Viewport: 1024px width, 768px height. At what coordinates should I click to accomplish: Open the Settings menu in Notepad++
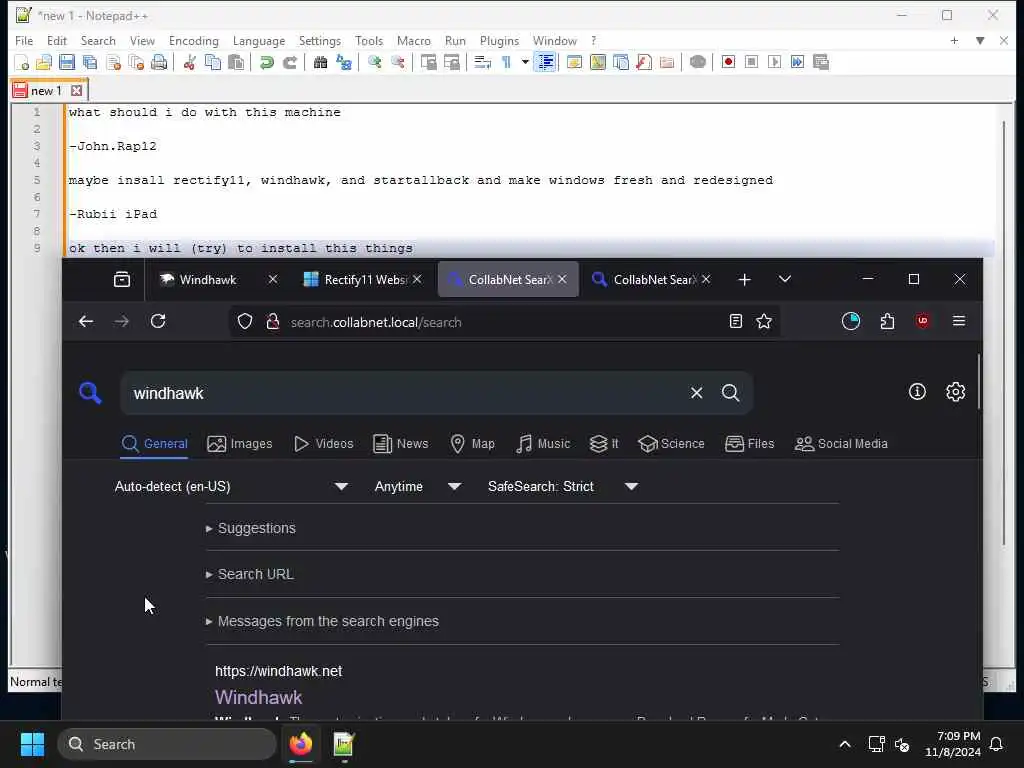pyautogui.click(x=319, y=40)
